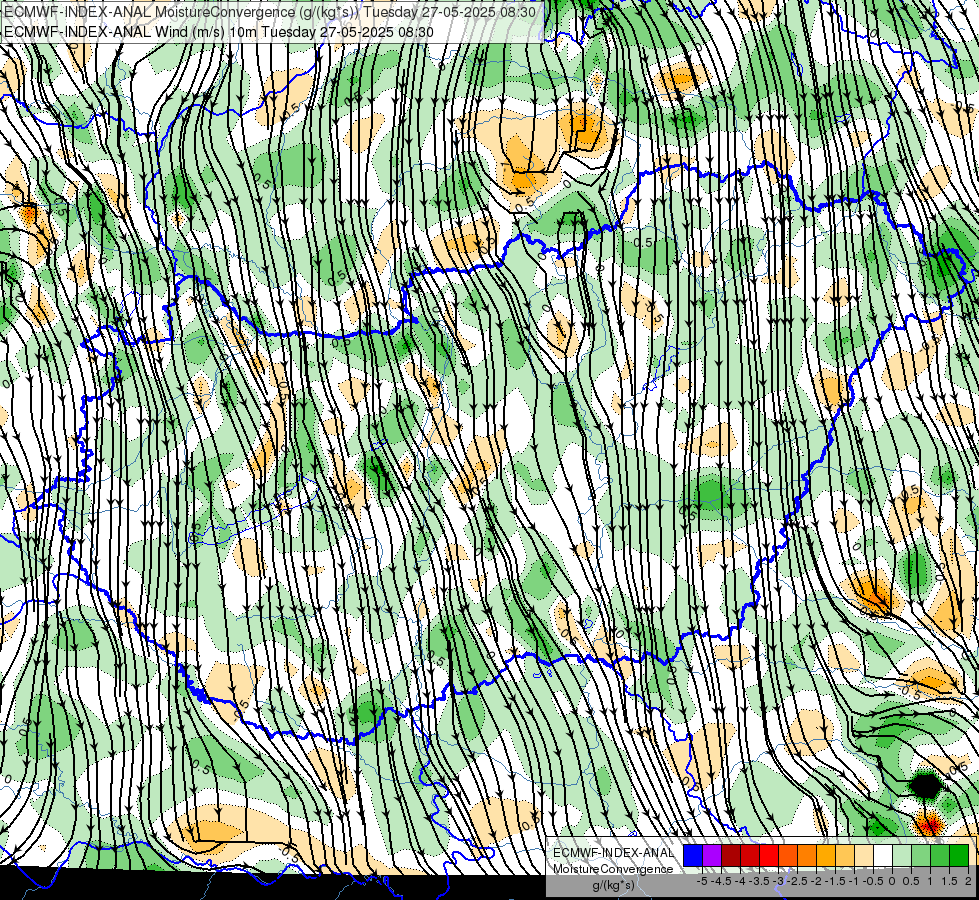Click the -1 legend scale value

[854, 881]
